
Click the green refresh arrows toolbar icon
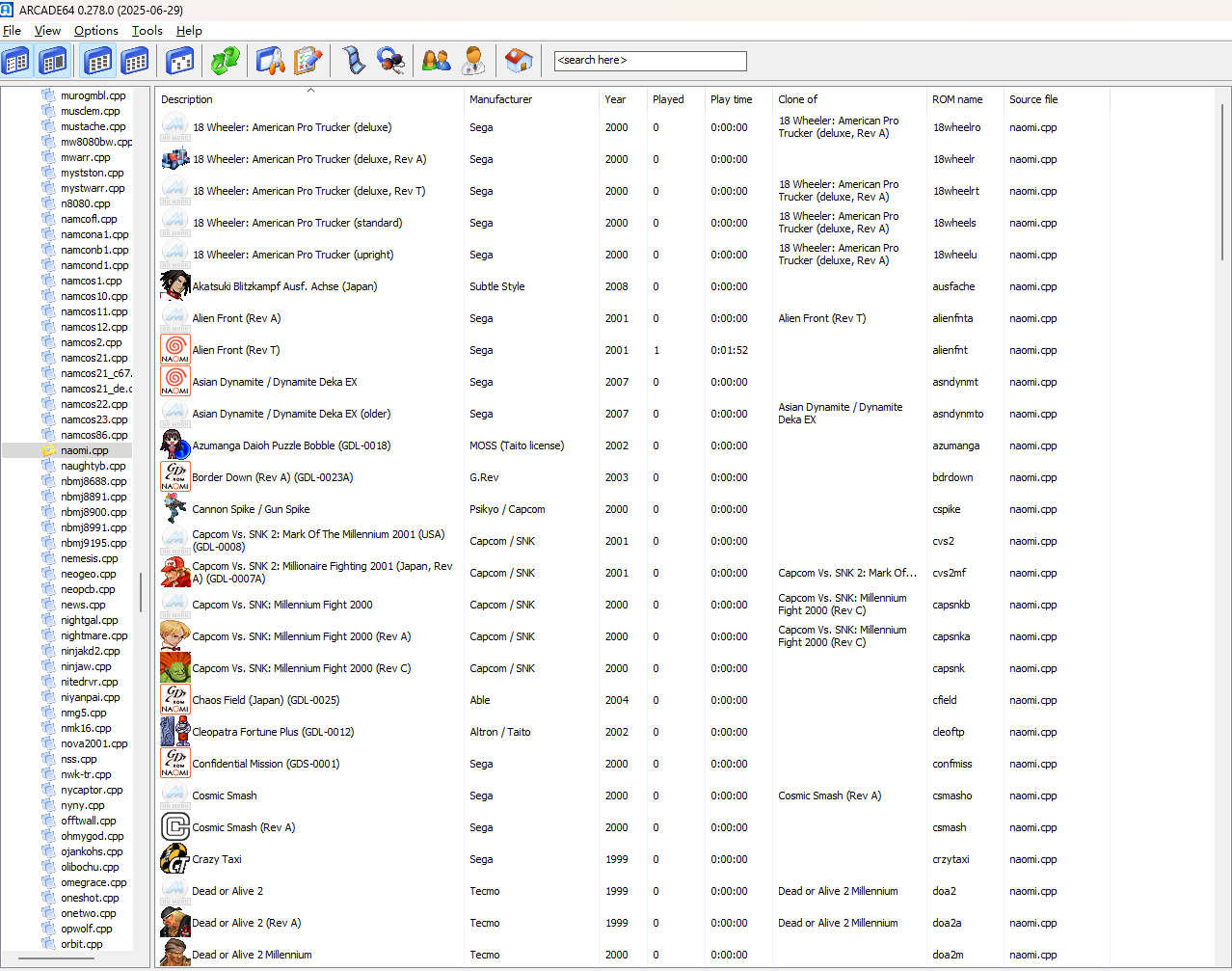click(x=226, y=61)
